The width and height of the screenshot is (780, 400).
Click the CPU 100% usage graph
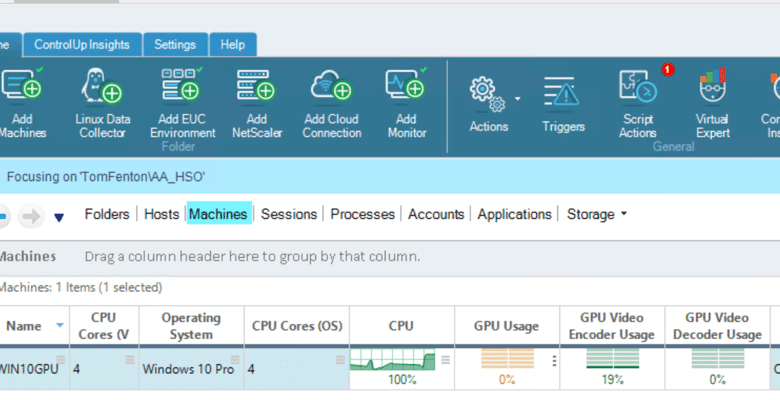(392, 360)
